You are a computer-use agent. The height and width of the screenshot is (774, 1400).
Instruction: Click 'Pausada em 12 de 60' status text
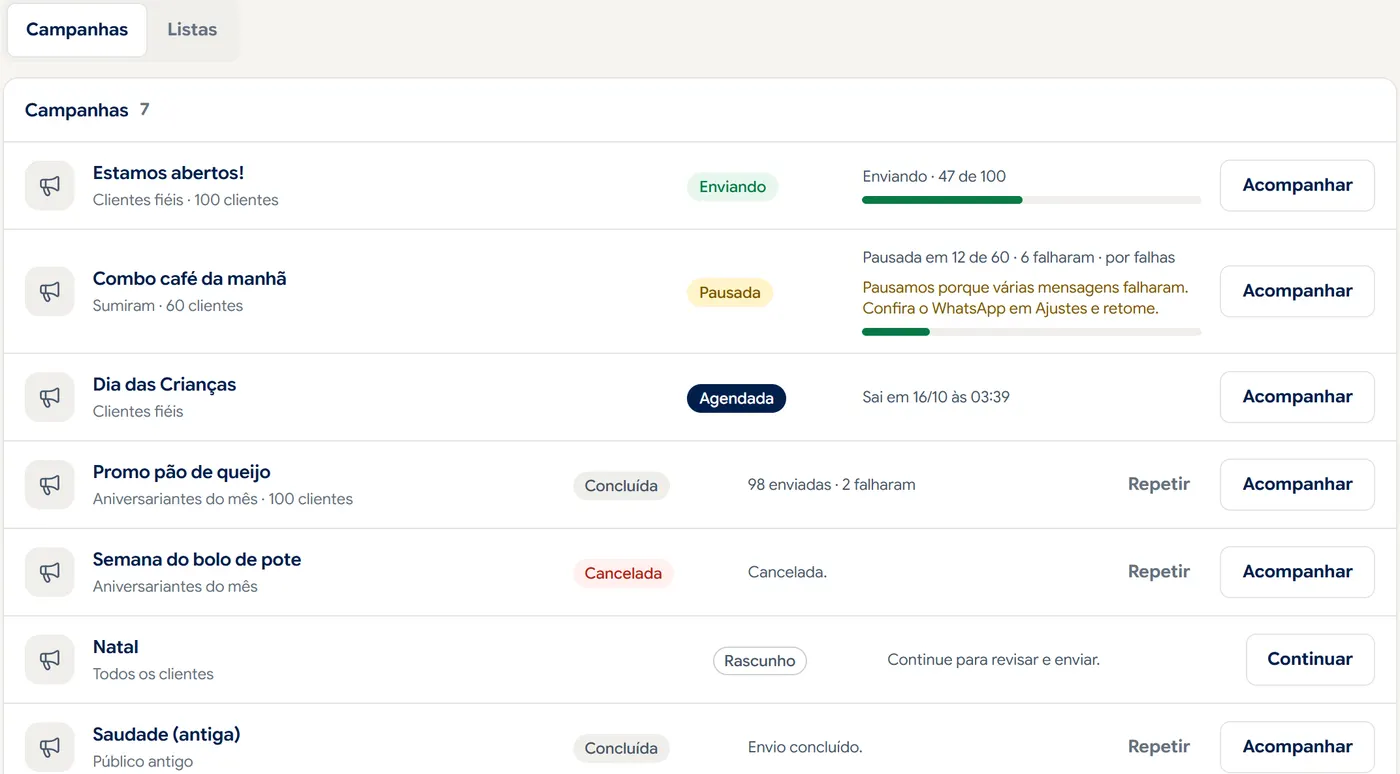[x=936, y=257]
